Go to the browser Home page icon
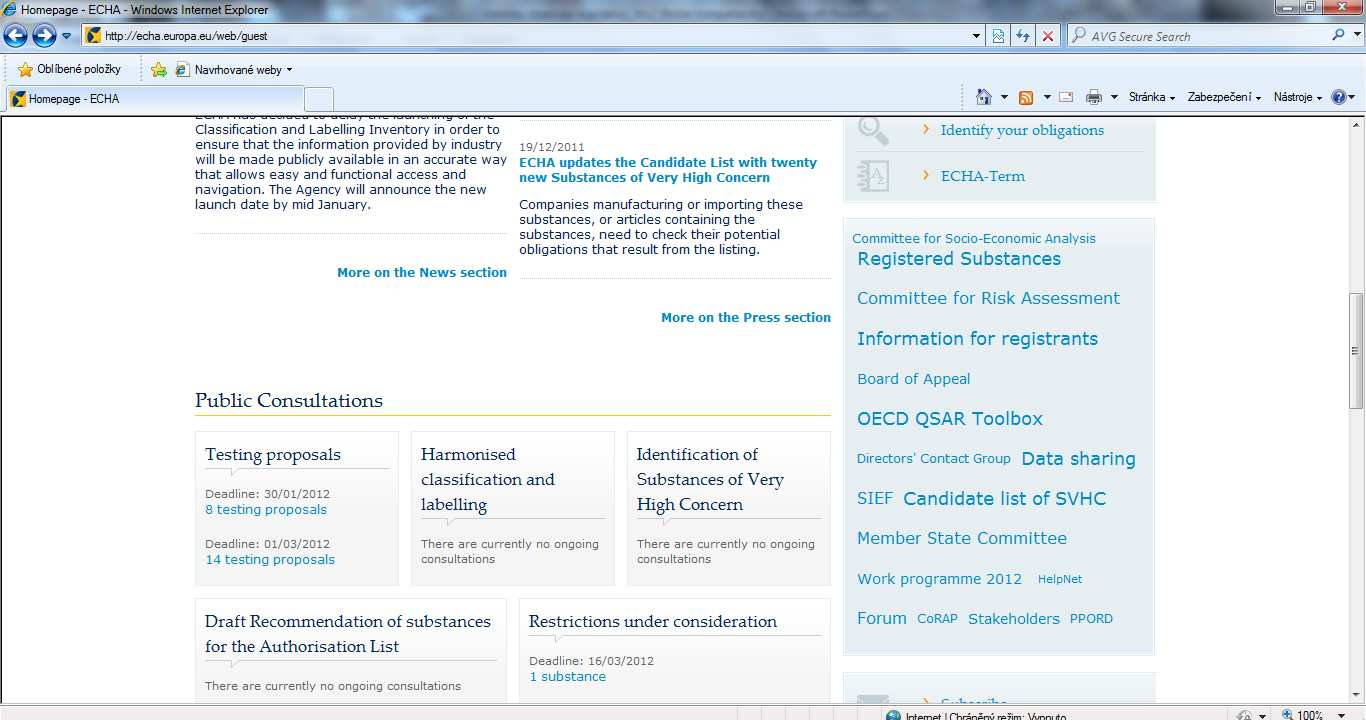This screenshot has height=720, width=1366. point(984,97)
